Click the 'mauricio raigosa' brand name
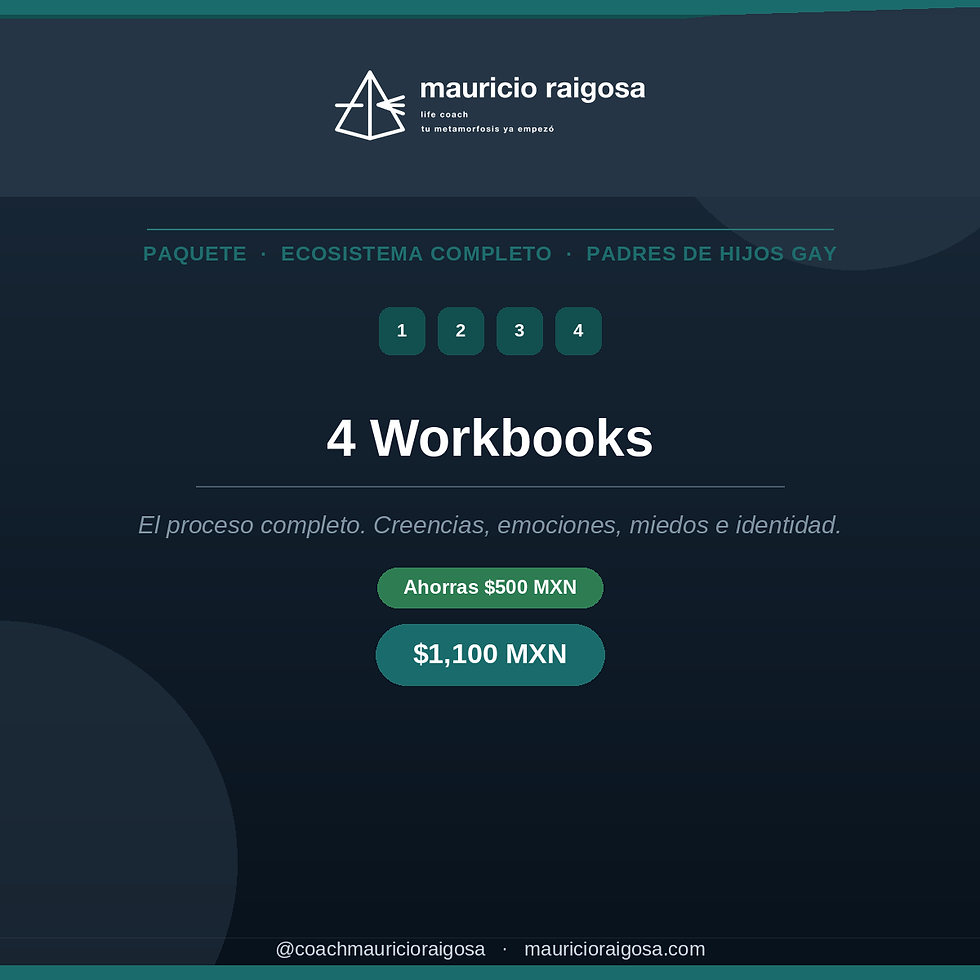Screen dimensions: 980x980 click(x=532, y=88)
